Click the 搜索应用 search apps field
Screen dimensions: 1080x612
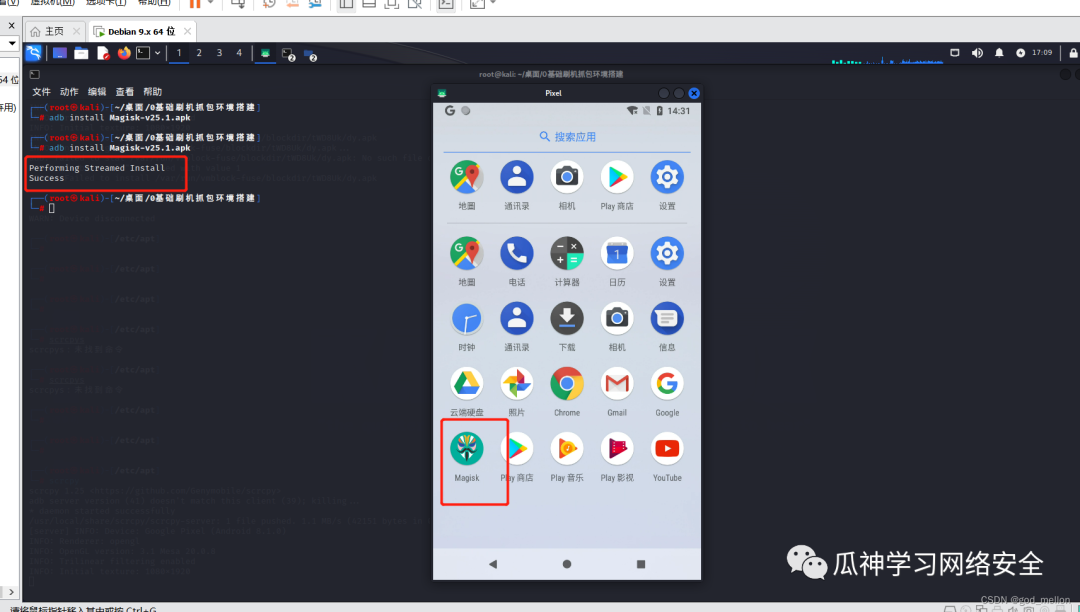(x=567, y=137)
